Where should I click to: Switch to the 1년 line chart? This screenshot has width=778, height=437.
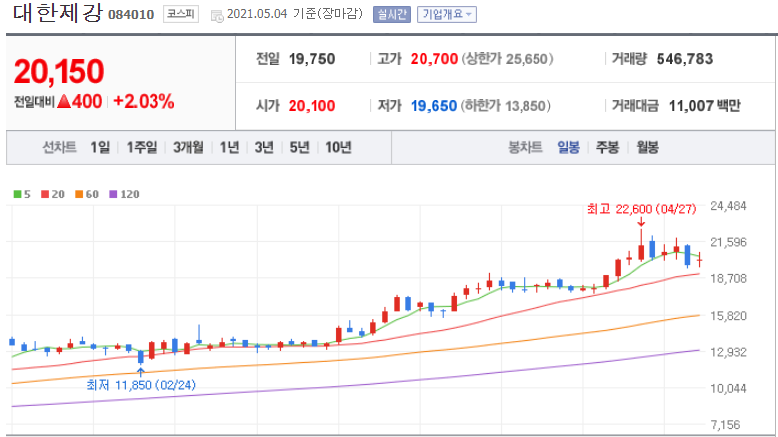click(229, 147)
